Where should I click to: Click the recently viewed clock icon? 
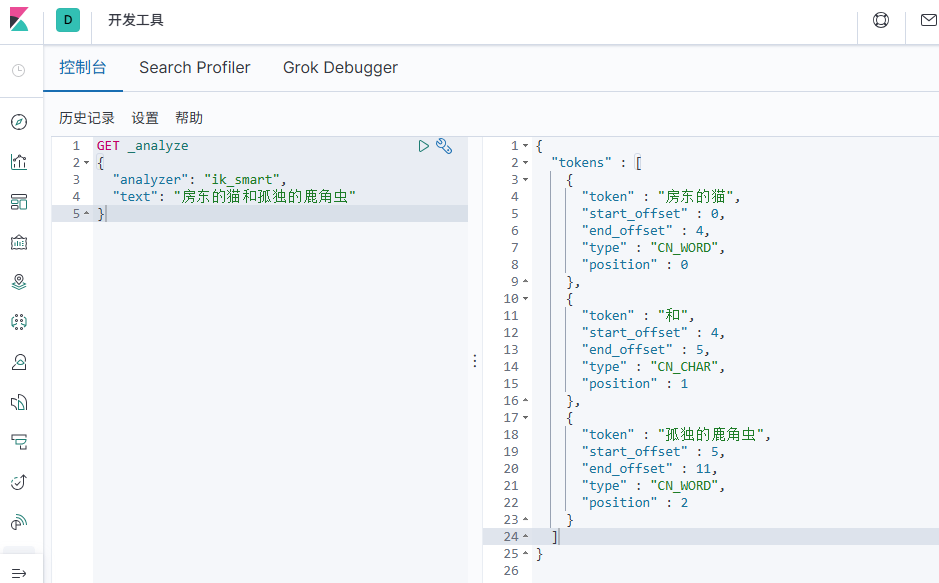click(19, 70)
